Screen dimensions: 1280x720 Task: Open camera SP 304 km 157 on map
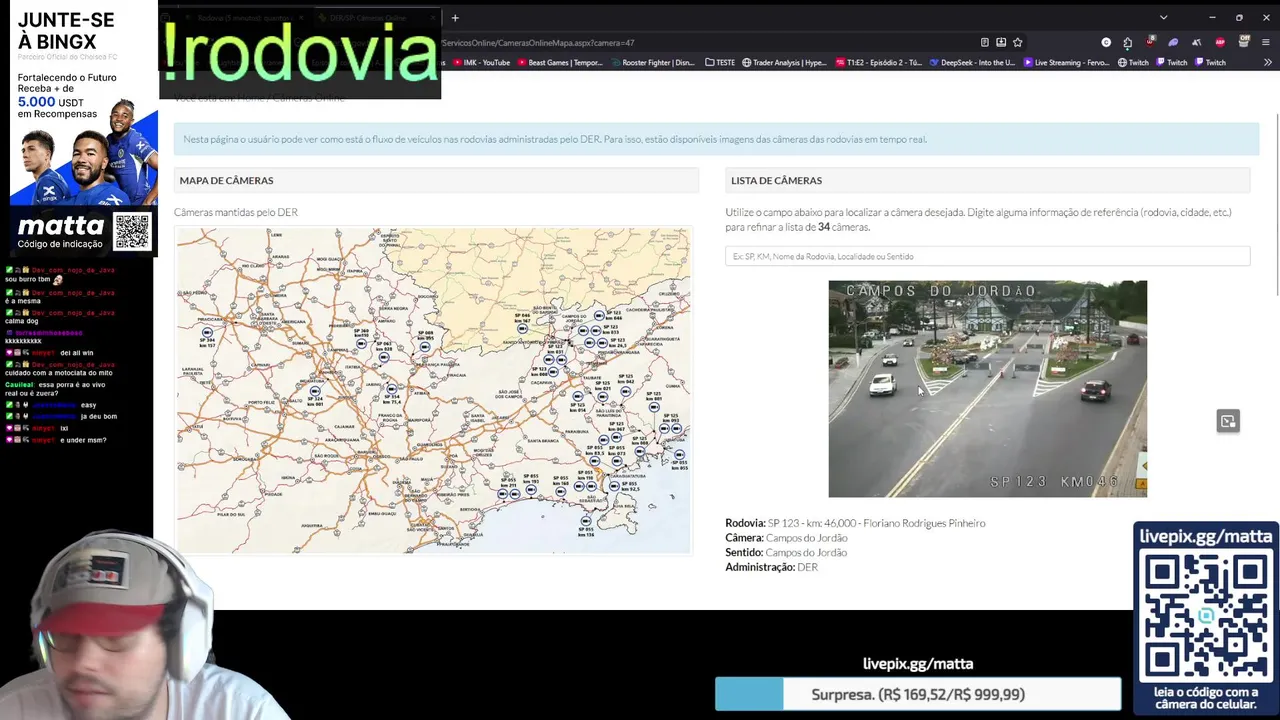[207, 332]
